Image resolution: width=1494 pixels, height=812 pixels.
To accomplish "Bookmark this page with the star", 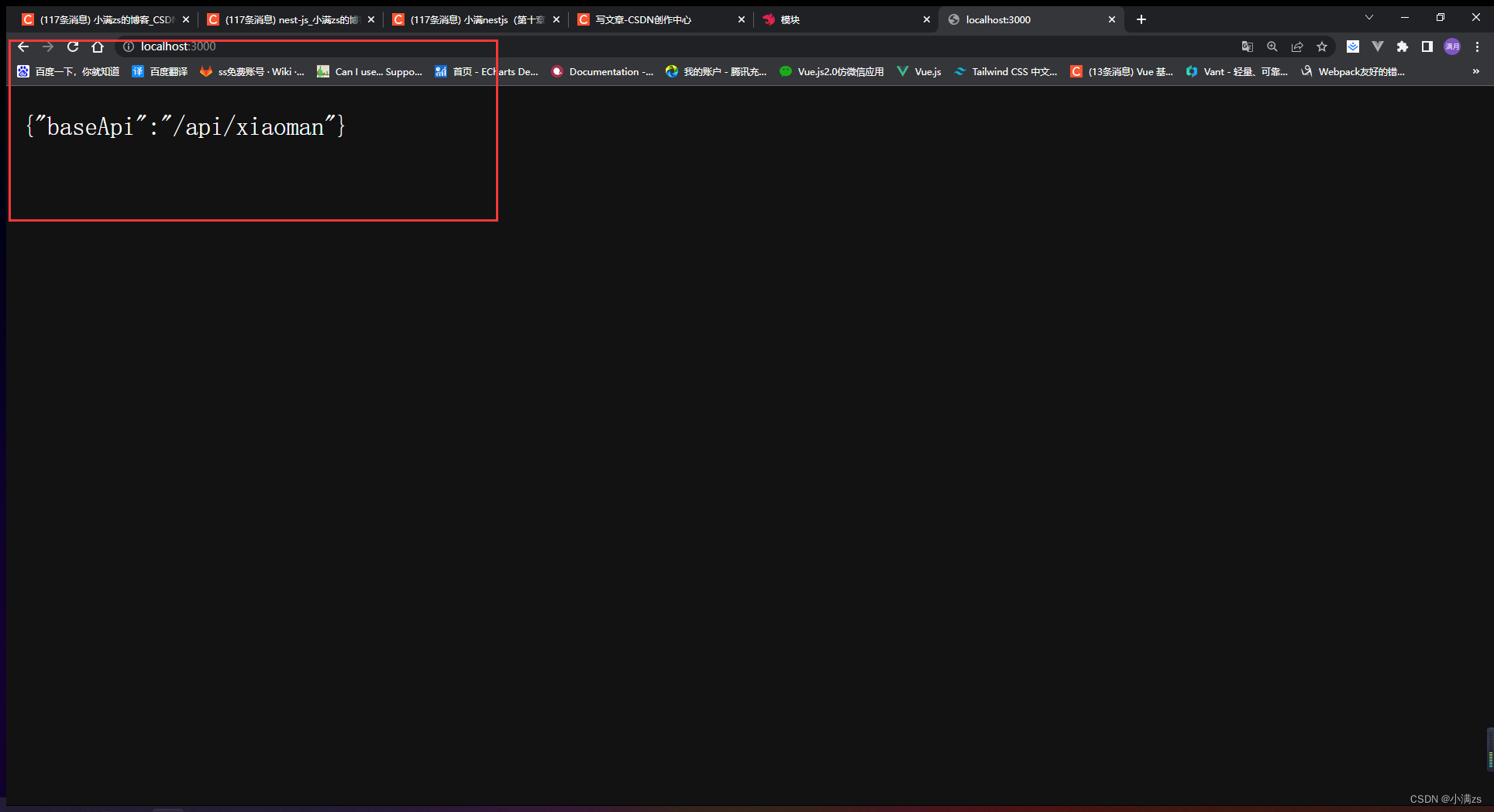I will pyautogui.click(x=1322, y=46).
